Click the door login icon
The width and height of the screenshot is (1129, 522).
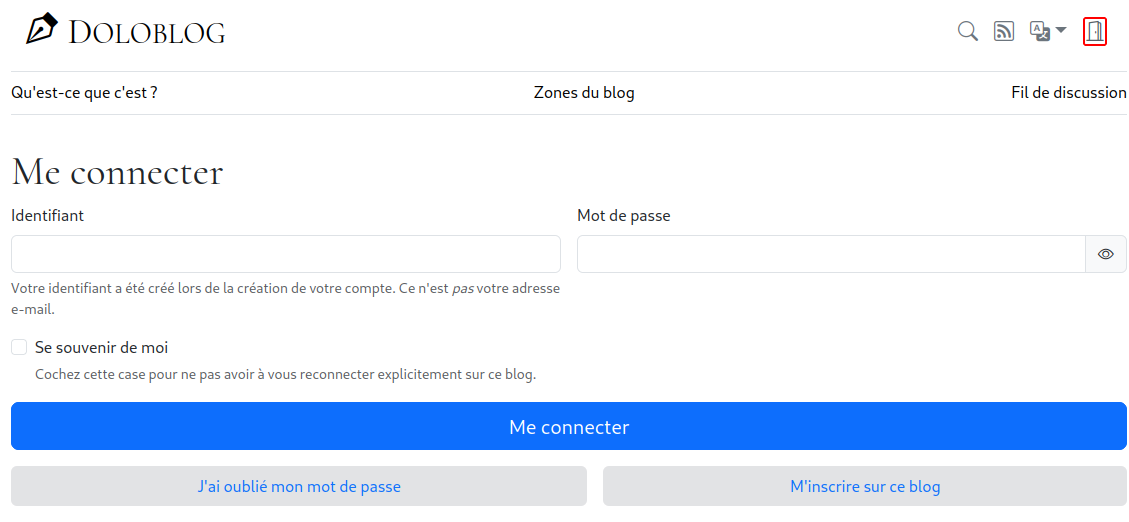1094,32
